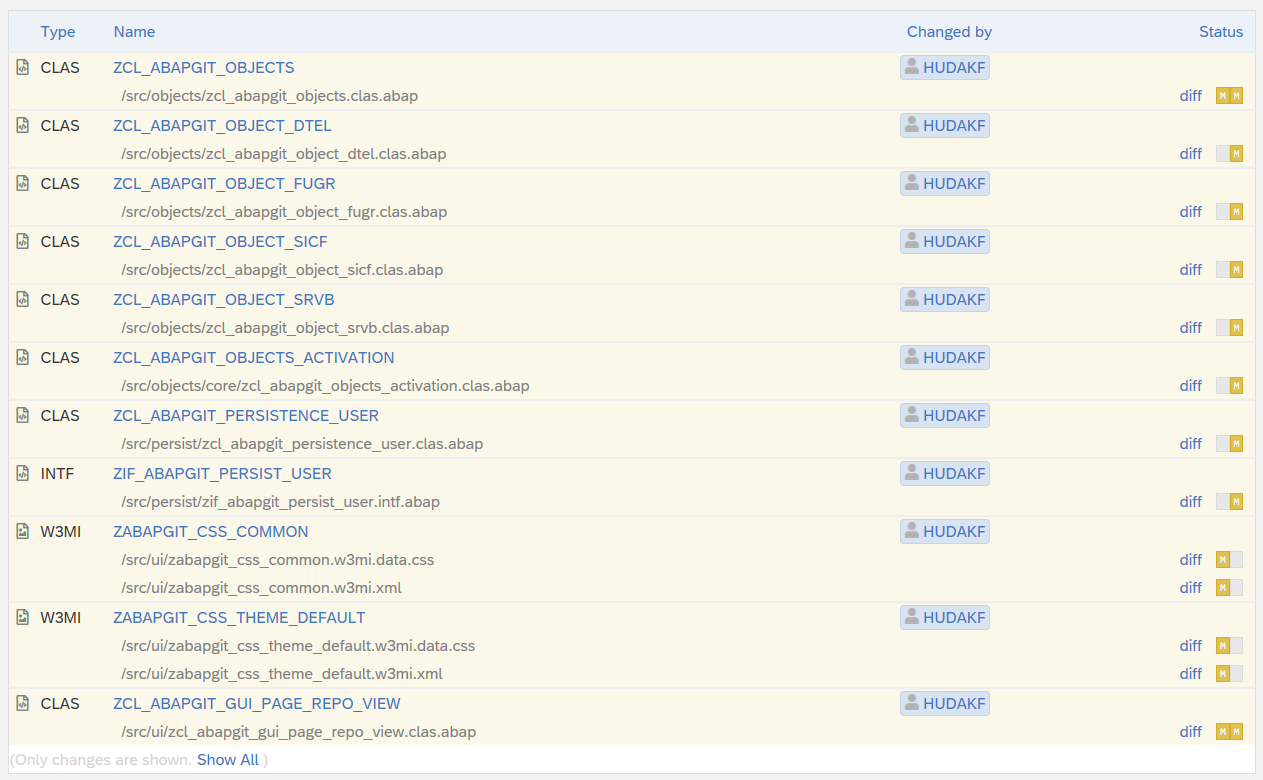Open the ZCL_ABAPGIT_OBJECTS_ACTIVATION class link
1263x780 pixels.
pyautogui.click(x=254, y=357)
